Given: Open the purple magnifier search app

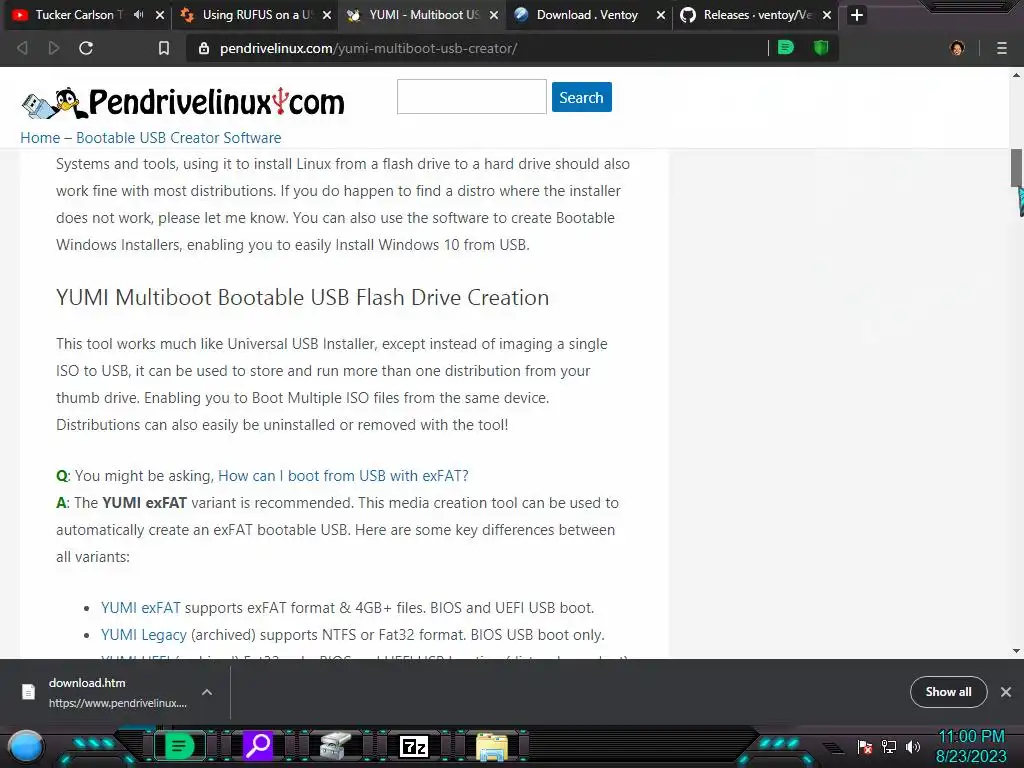Looking at the screenshot, I should pyautogui.click(x=258, y=745).
